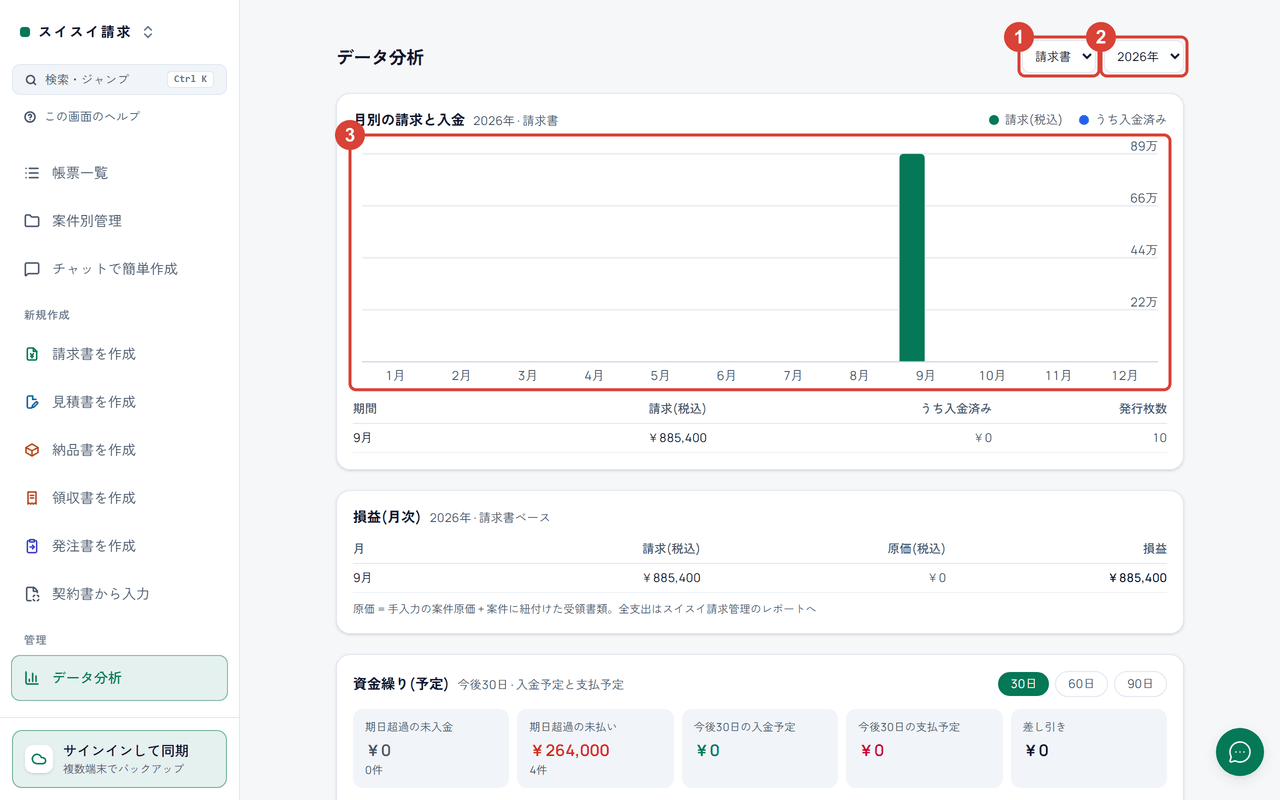1280x800 pixels.
Task: Click the cloud sync icon
Action: click(39, 759)
